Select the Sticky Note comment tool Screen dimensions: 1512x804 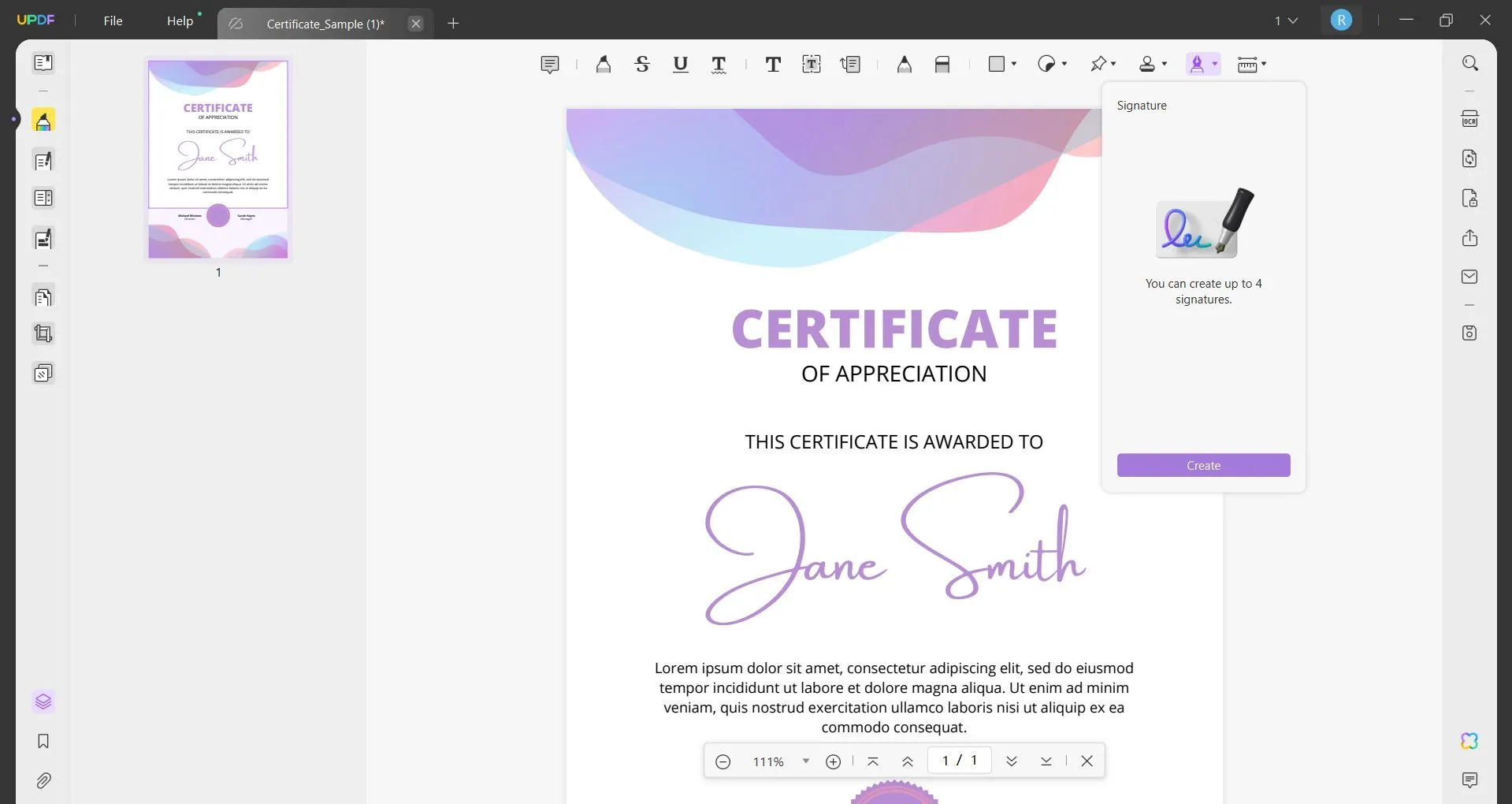click(x=550, y=64)
